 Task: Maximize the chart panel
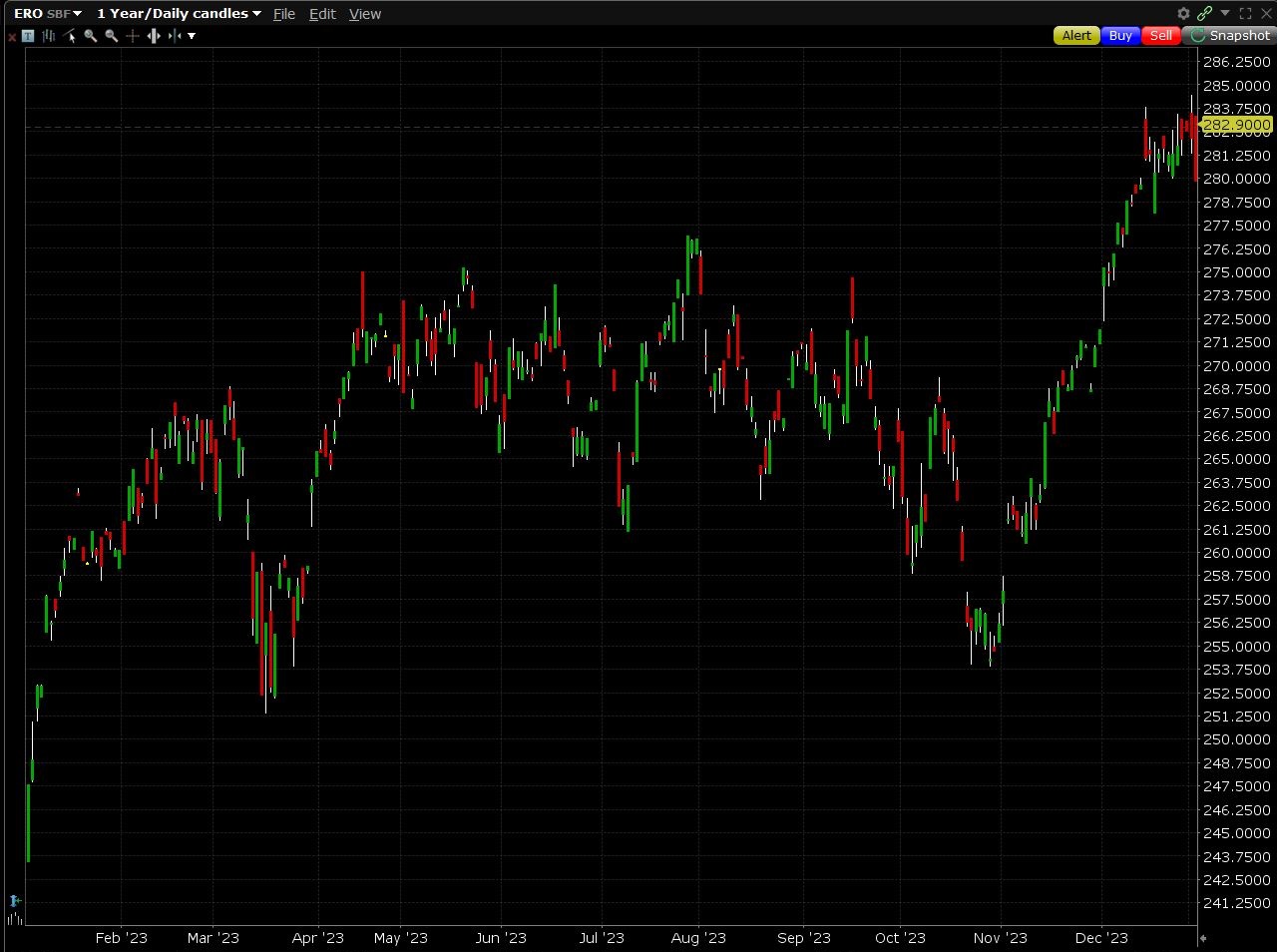click(x=1245, y=14)
